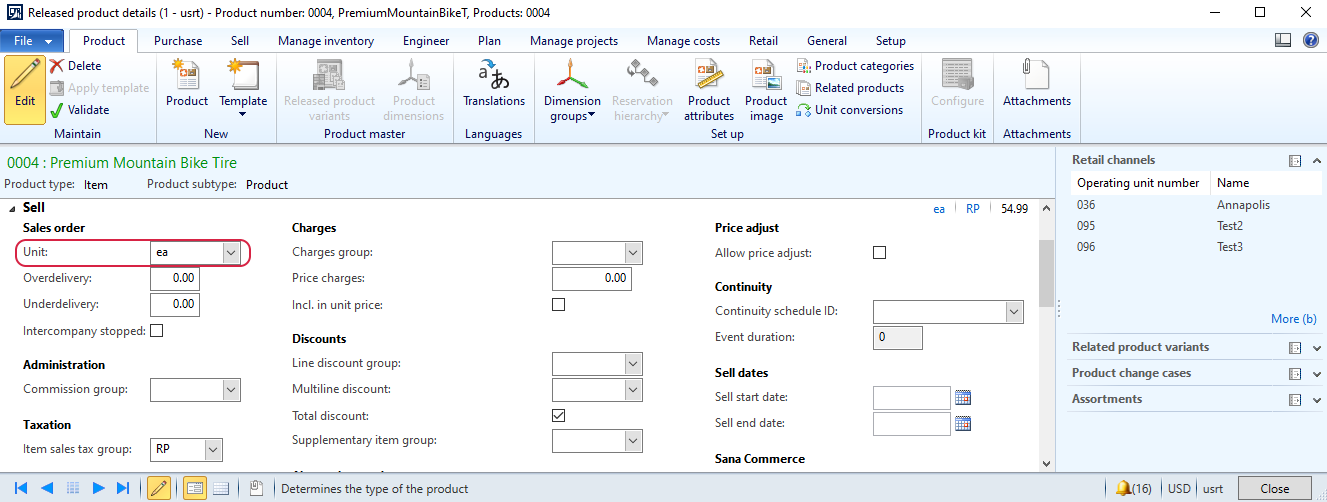Collapse the Sell section expander
Viewport: 1327px width, 502px height.
(x=13, y=207)
